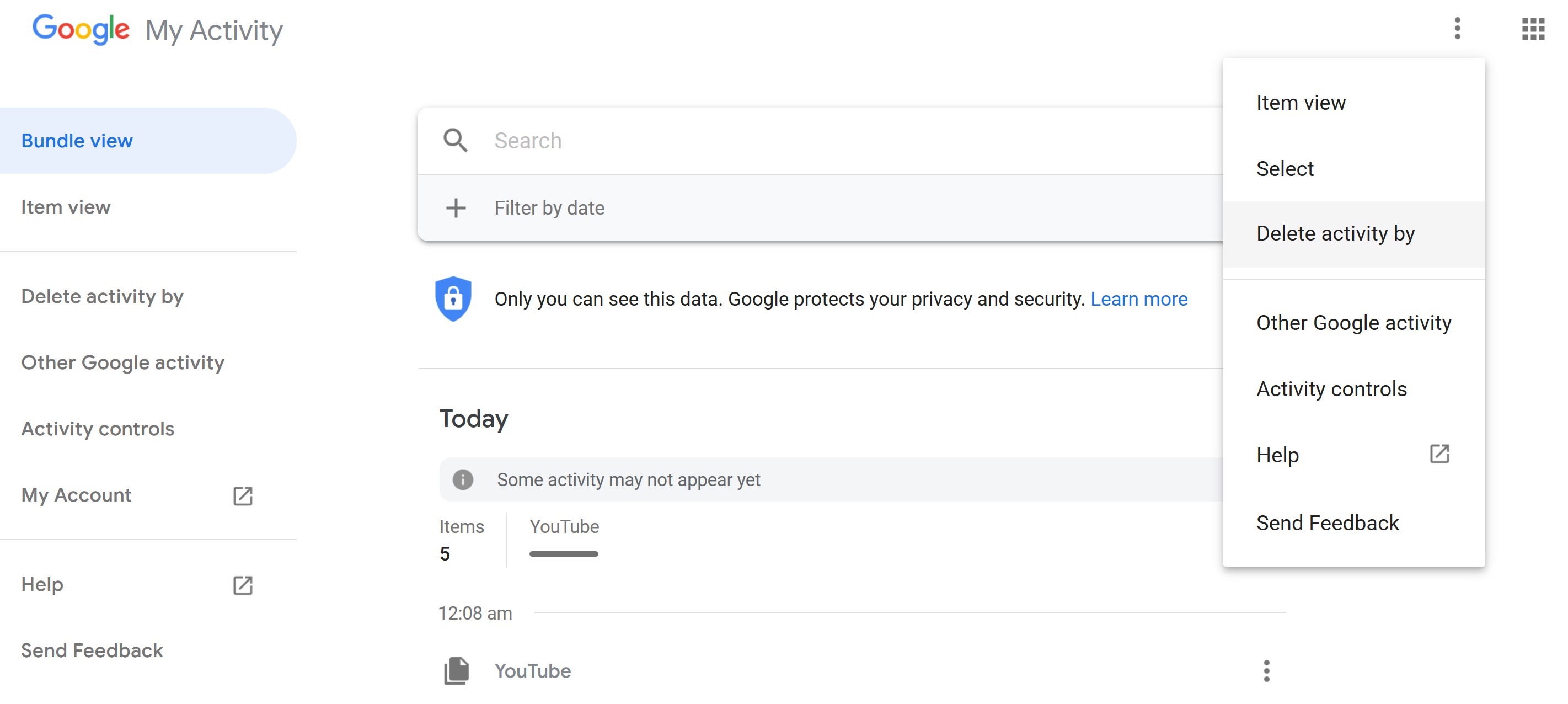The image size is (1568, 704).
Task: Click Learn more privacy link
Action: pyautogui.click(x=1139, y=298)
